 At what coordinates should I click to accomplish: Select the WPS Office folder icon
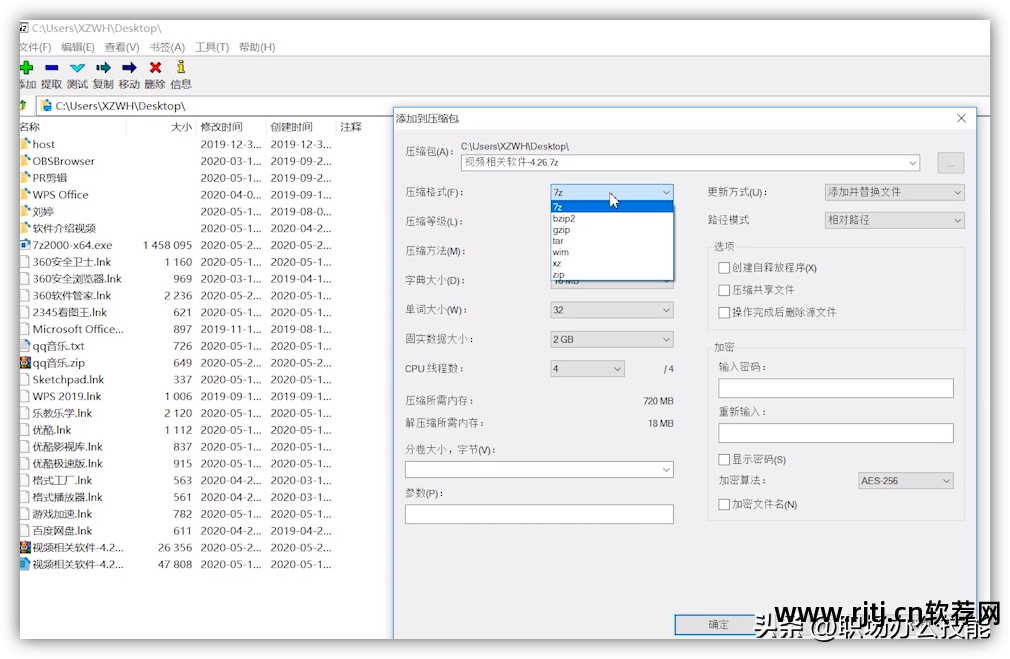click(x=25, y=194)
